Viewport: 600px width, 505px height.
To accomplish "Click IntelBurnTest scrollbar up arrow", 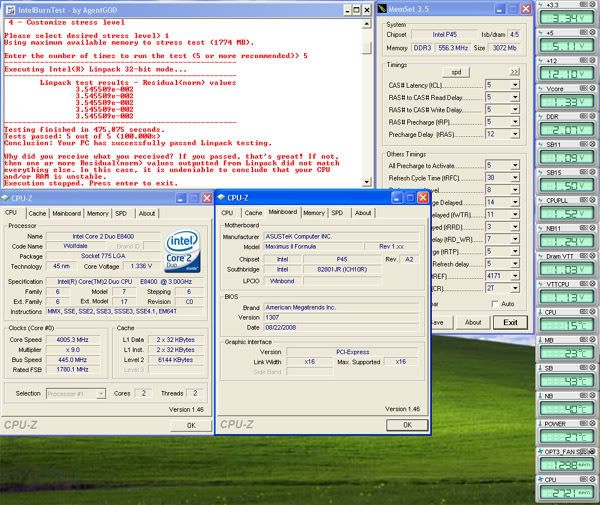I will pyautogui.click(x=367, y=24).
